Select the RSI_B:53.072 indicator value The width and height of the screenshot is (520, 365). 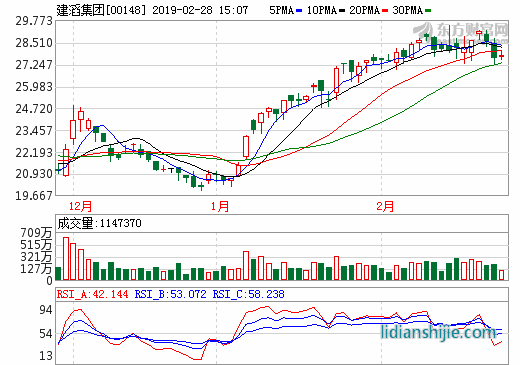pos(170,294)
